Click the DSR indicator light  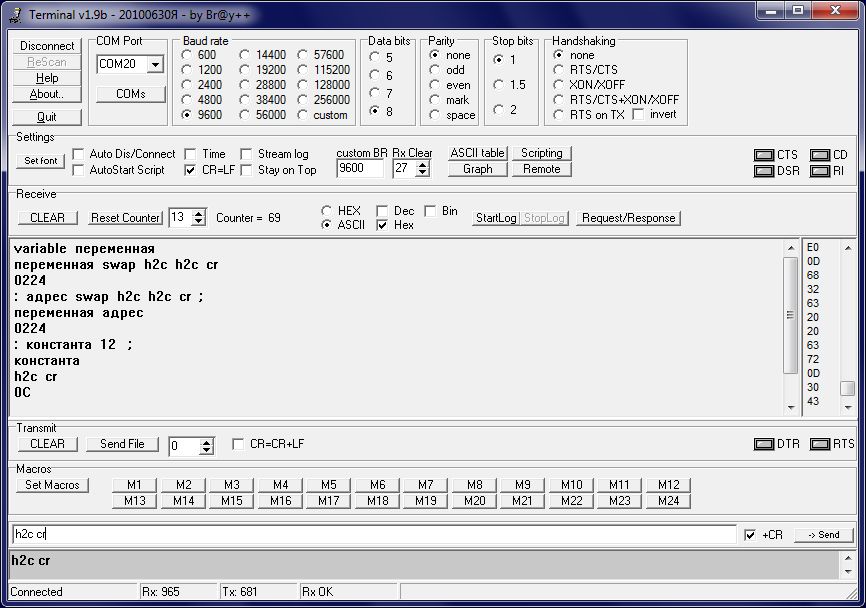coord(764,171)
